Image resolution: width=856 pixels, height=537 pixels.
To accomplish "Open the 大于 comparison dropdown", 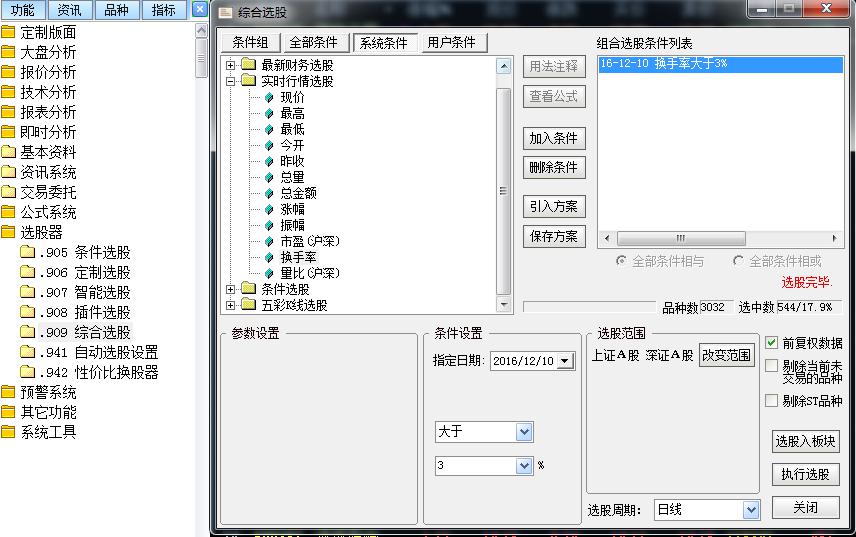I will coord(524,432).
